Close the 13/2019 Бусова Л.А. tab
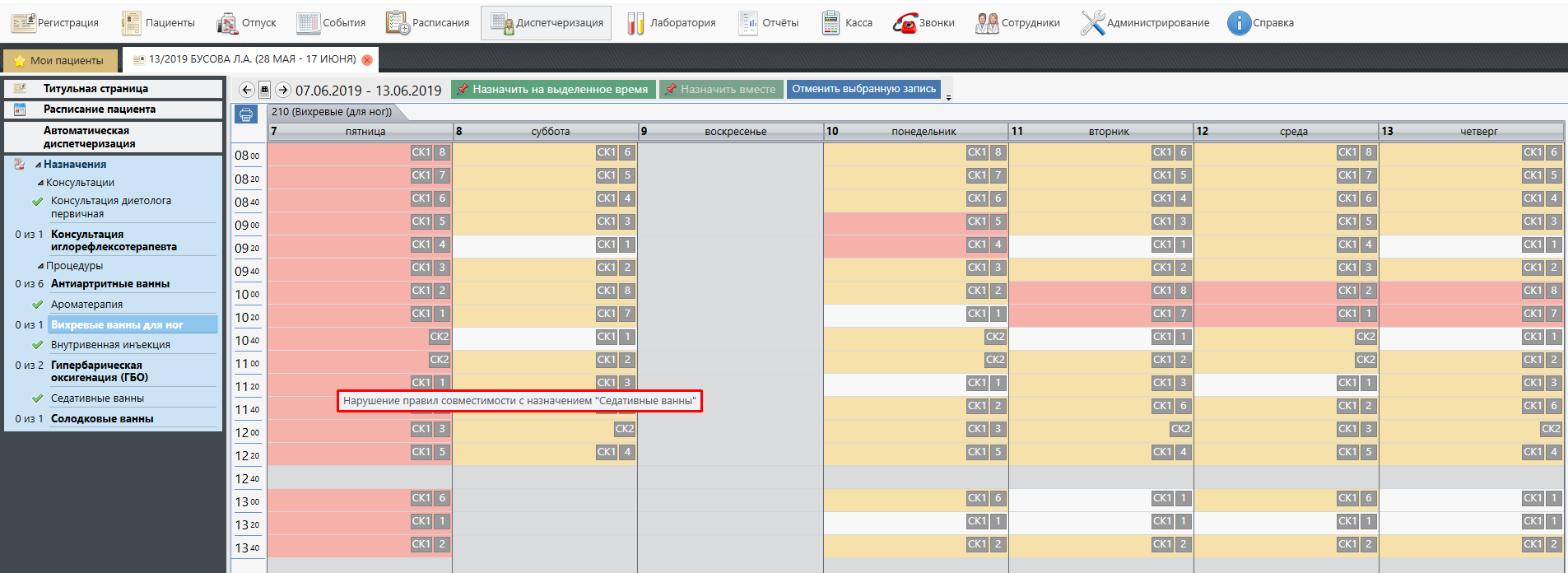 [x=367, y=60]
